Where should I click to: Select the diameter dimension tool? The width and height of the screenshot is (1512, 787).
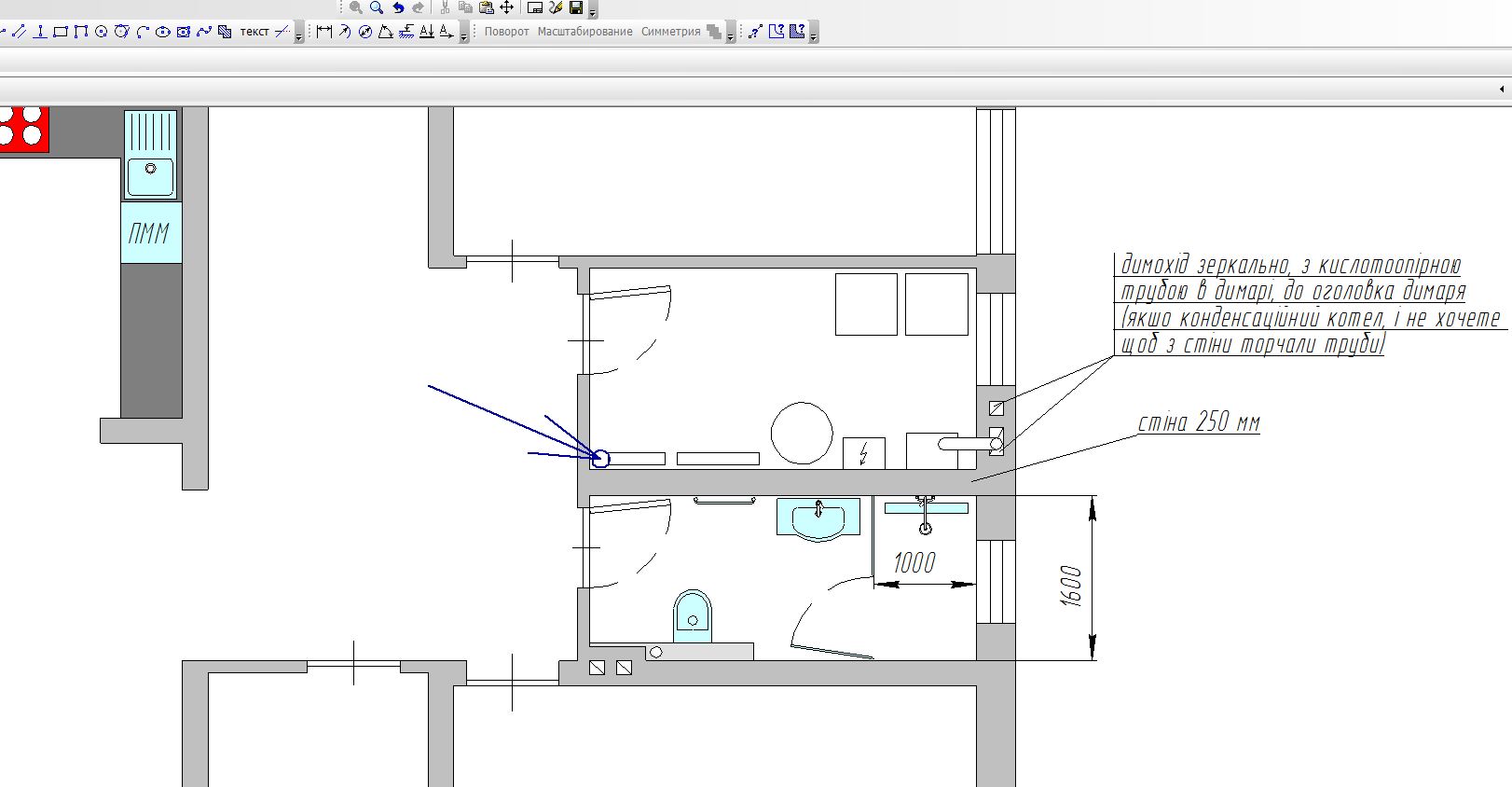tap(365, 32)
